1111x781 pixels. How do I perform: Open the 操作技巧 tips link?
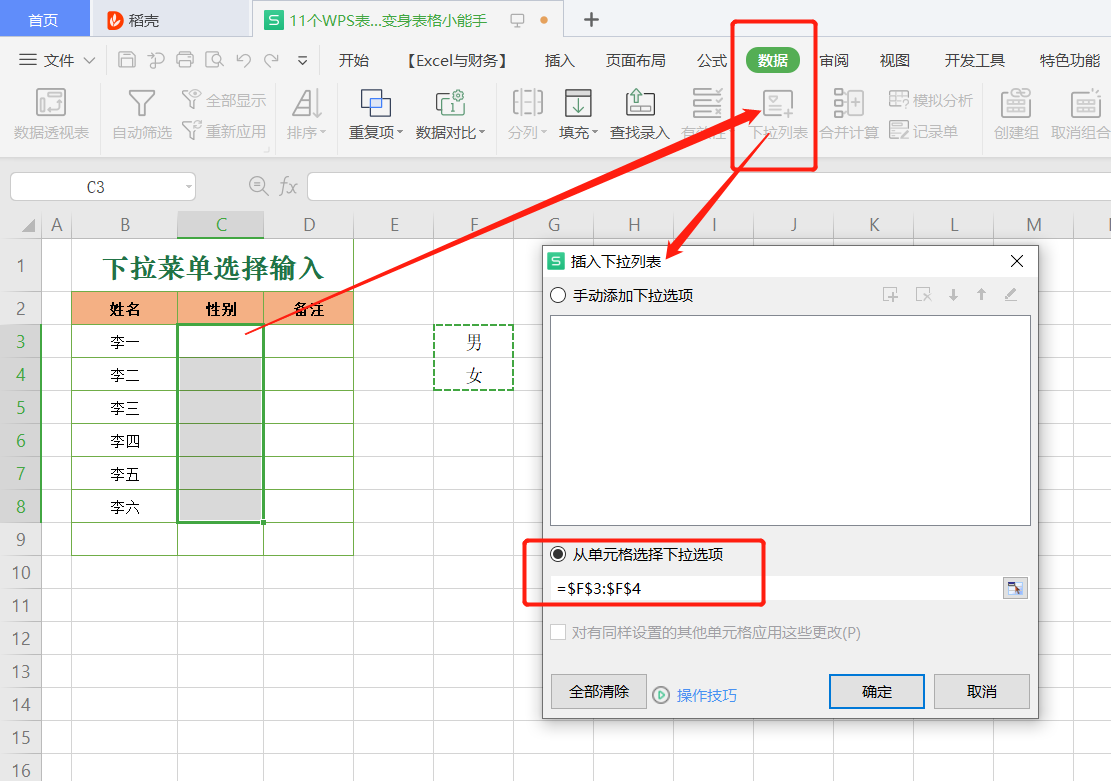(706, 695)
